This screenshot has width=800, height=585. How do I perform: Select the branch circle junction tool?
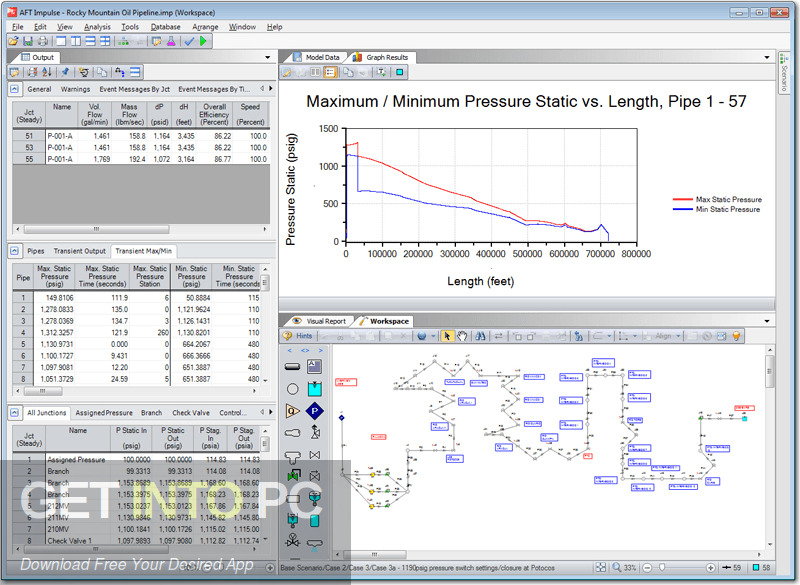pos(292,389)
